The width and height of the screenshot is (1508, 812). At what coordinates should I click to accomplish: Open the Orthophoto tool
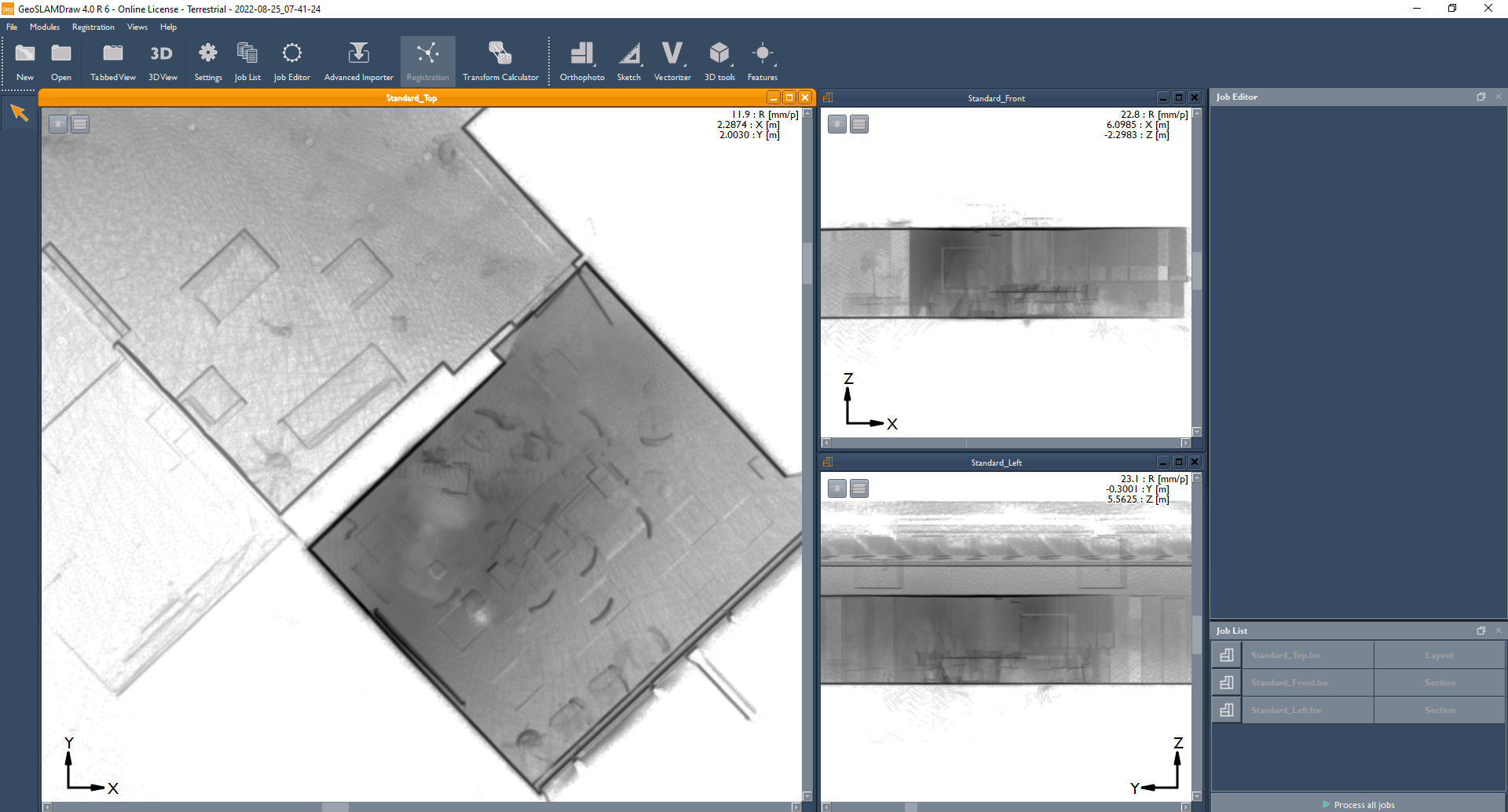coord(581,60)
